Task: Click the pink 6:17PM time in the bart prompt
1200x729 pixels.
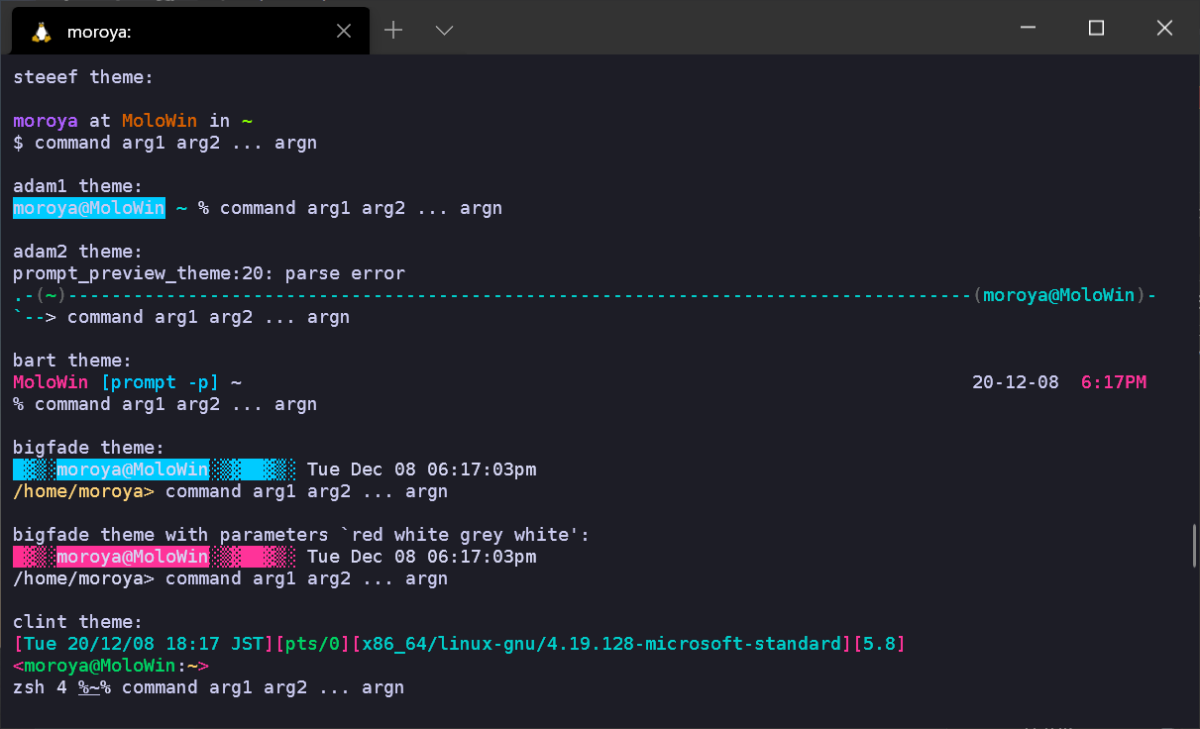Action: pos(1114,382)
